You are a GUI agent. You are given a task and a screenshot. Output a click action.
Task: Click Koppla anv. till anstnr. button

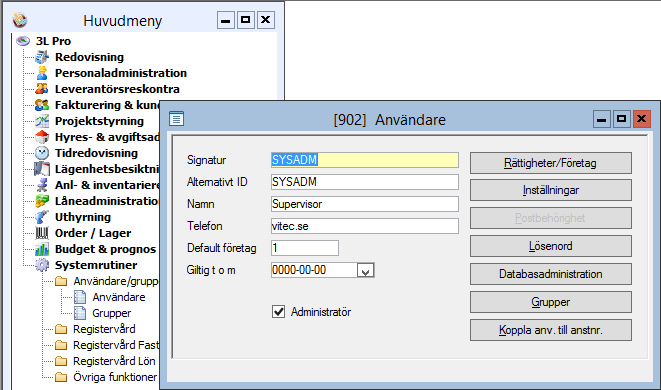tap(551, 330)
